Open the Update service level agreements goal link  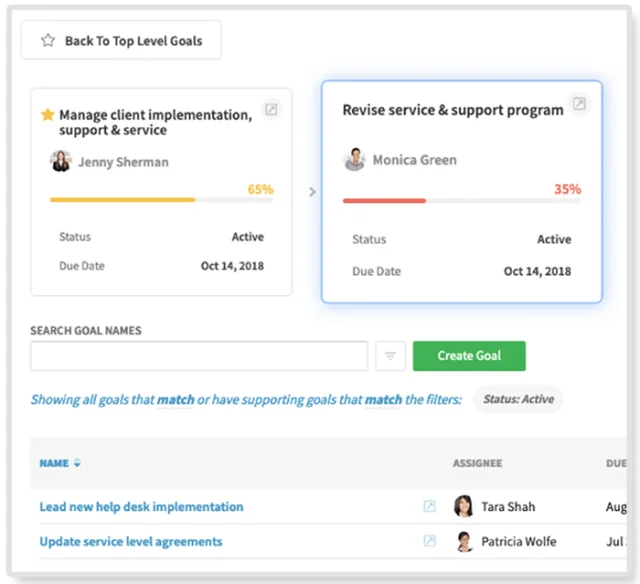coord(131,542)
